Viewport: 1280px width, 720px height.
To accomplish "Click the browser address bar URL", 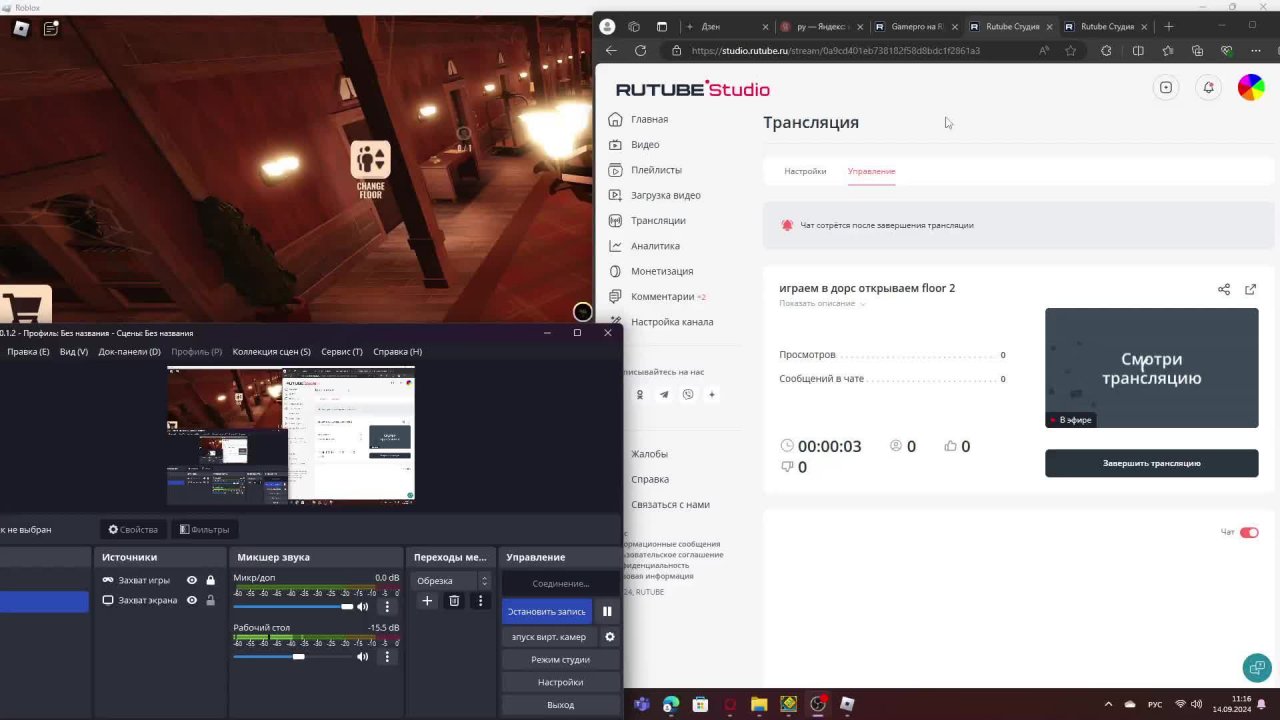I will [835, 51].
